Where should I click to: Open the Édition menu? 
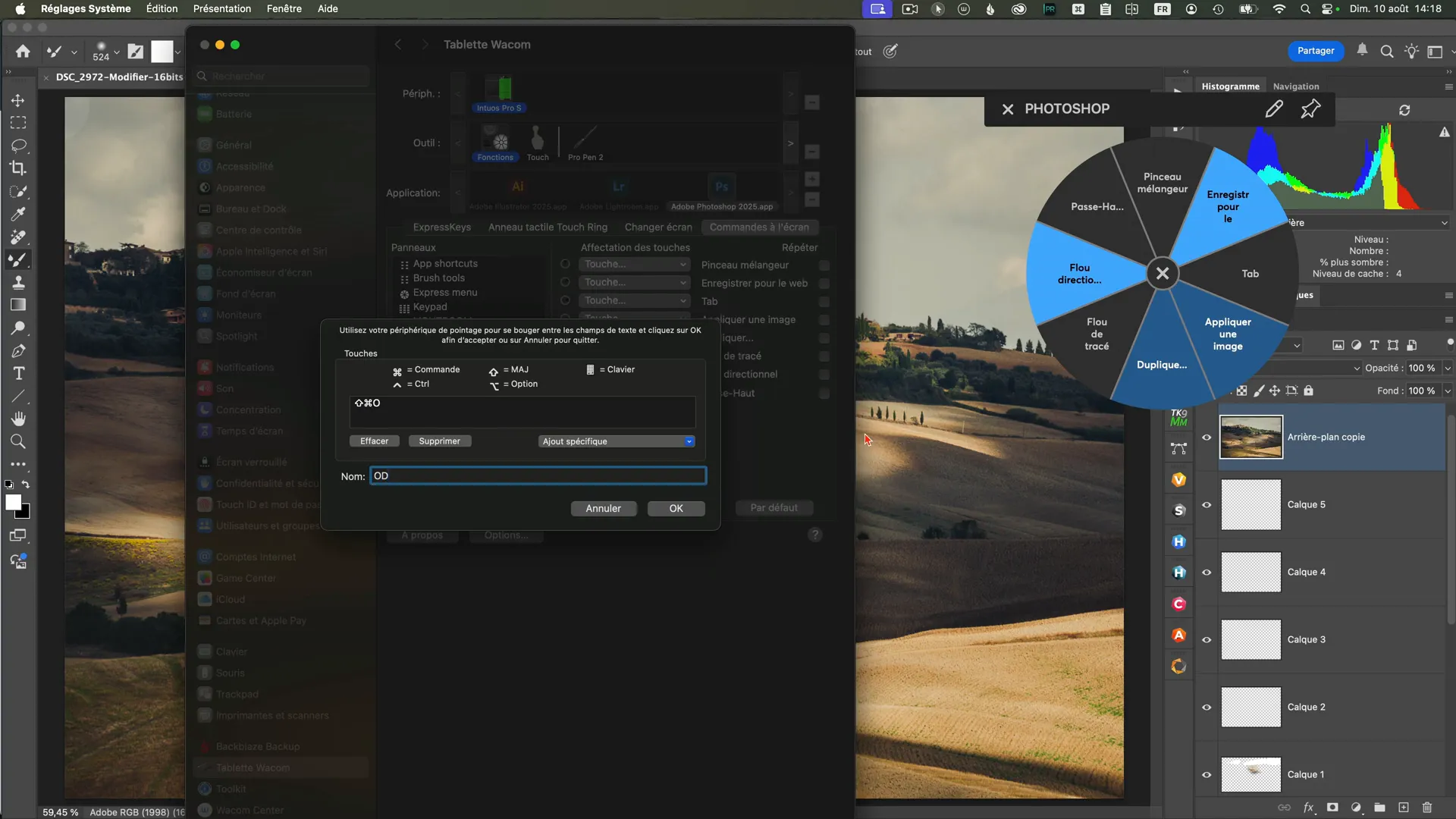(162, 9)
